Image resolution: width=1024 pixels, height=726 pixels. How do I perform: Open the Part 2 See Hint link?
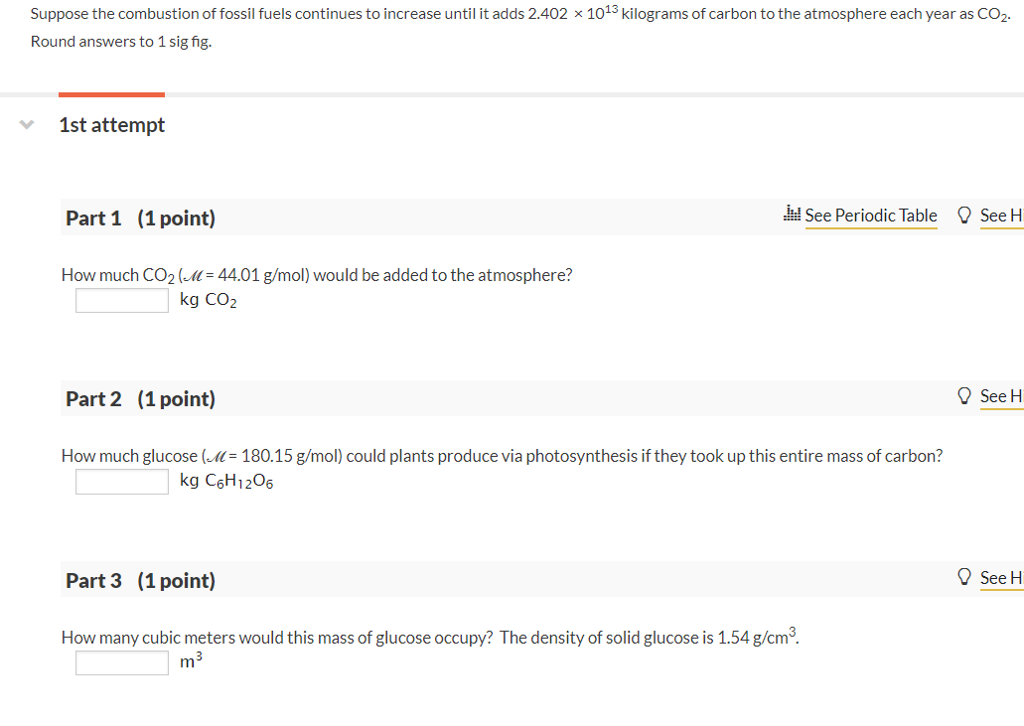[1001, 396]
